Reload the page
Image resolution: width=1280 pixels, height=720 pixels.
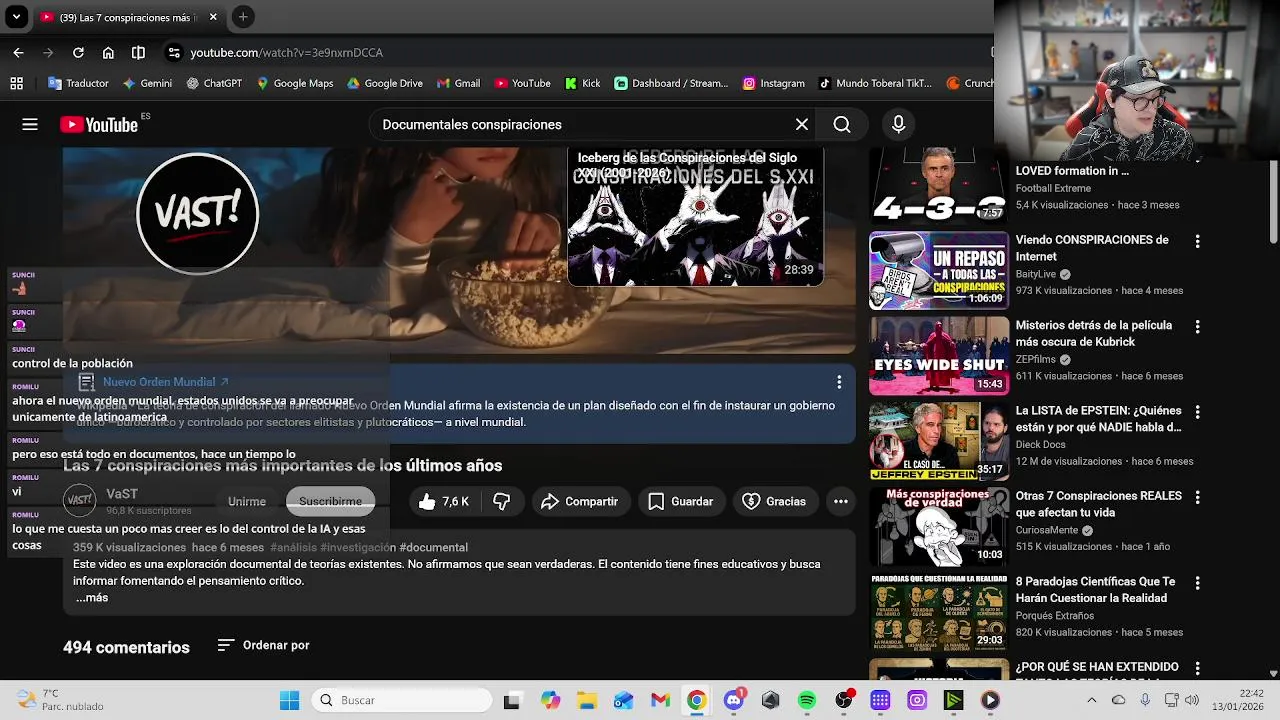(78, 53)
